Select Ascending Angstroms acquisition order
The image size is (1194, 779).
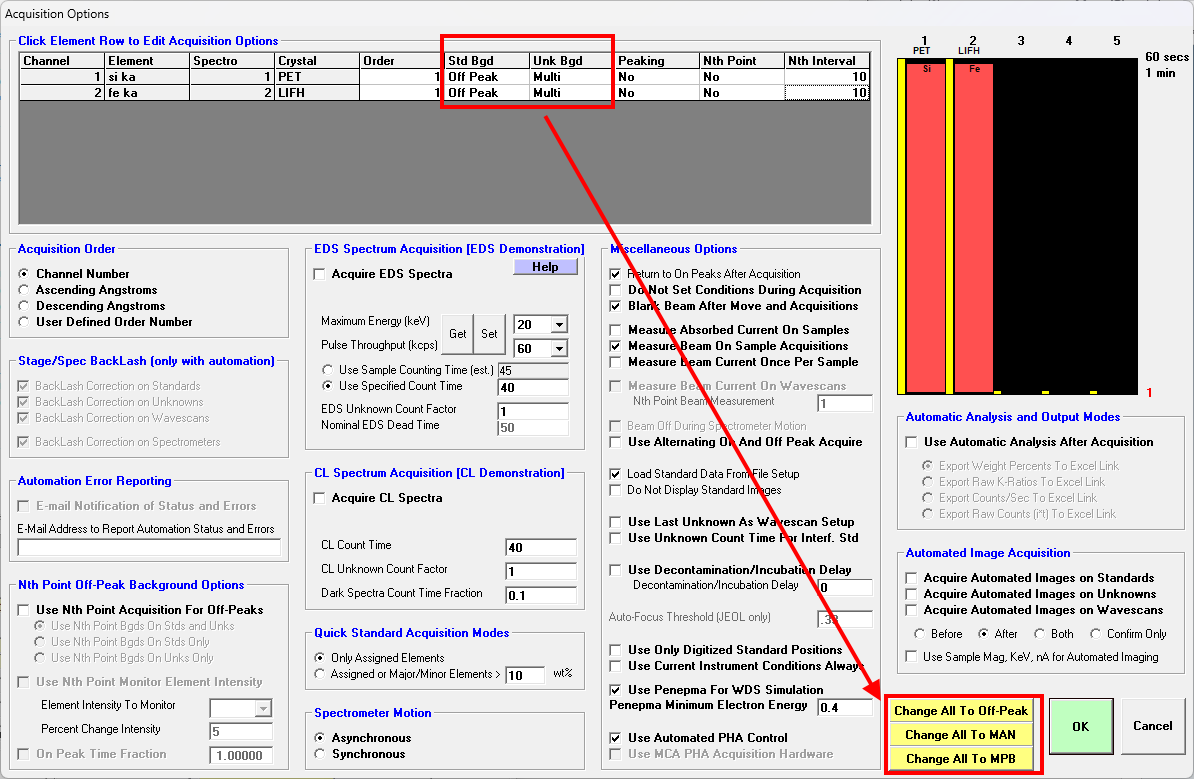click(26, 290)
